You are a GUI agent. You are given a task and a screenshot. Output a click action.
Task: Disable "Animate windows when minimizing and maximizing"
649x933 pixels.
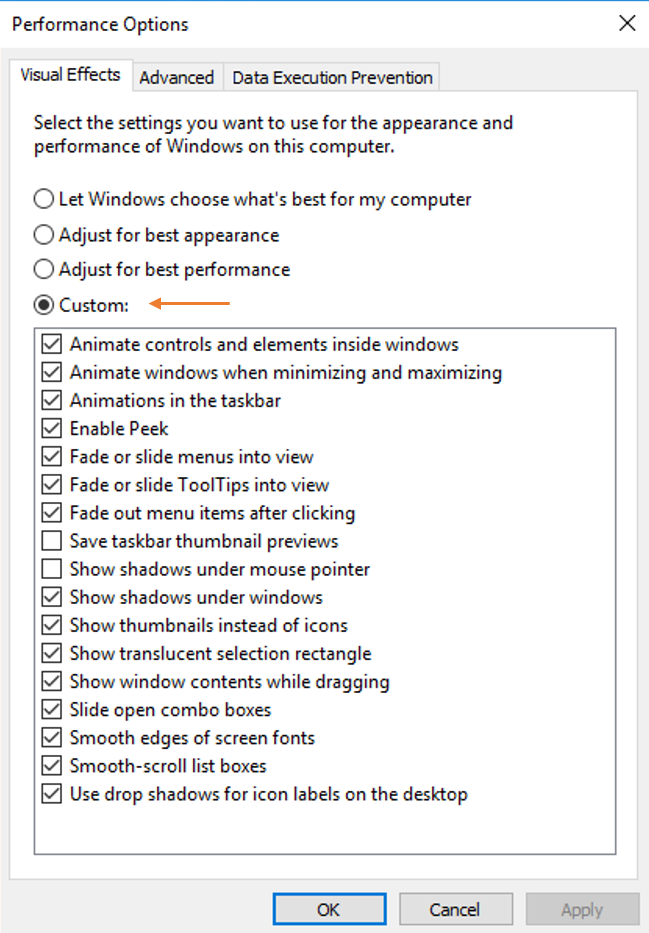point(53,372)
